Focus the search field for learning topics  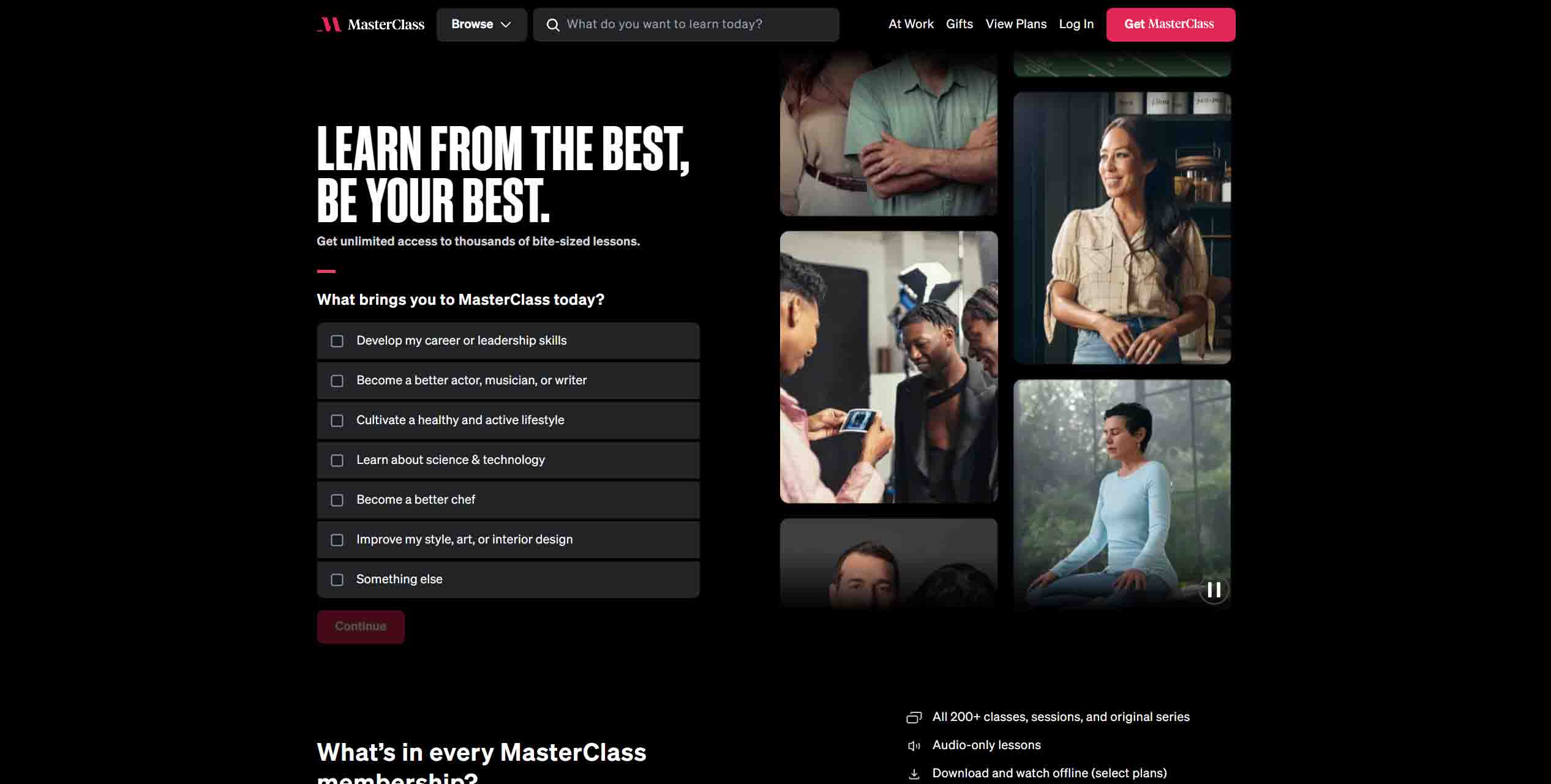[686, 24]
